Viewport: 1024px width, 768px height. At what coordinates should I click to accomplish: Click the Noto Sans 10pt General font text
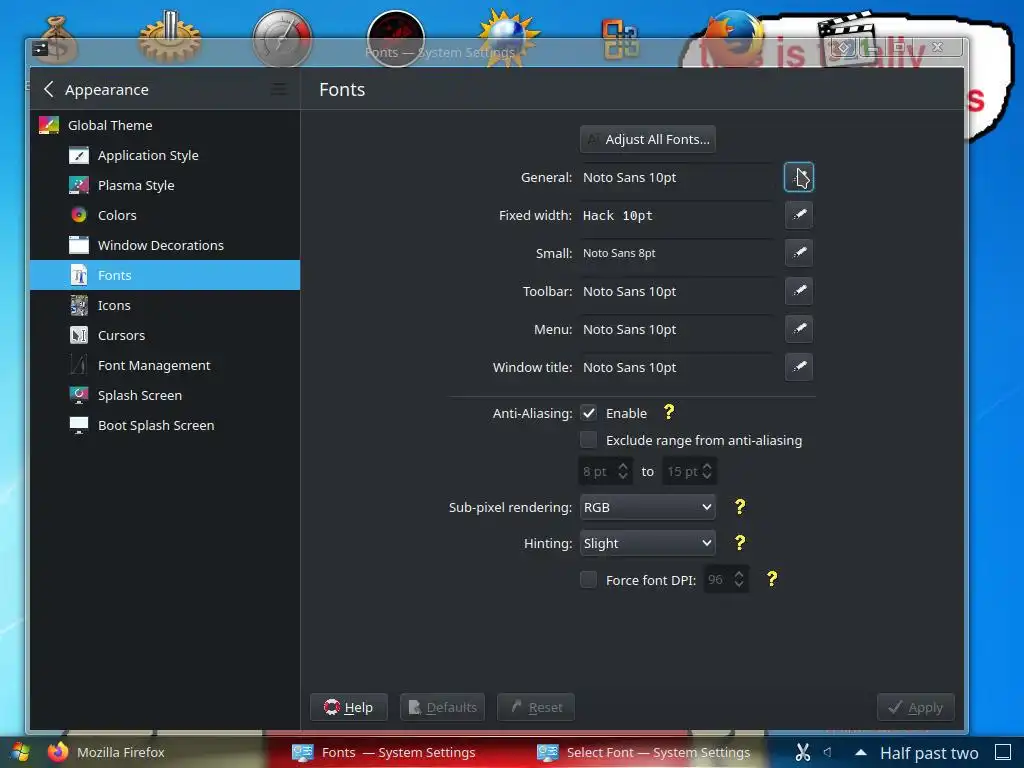click(630, 178)
